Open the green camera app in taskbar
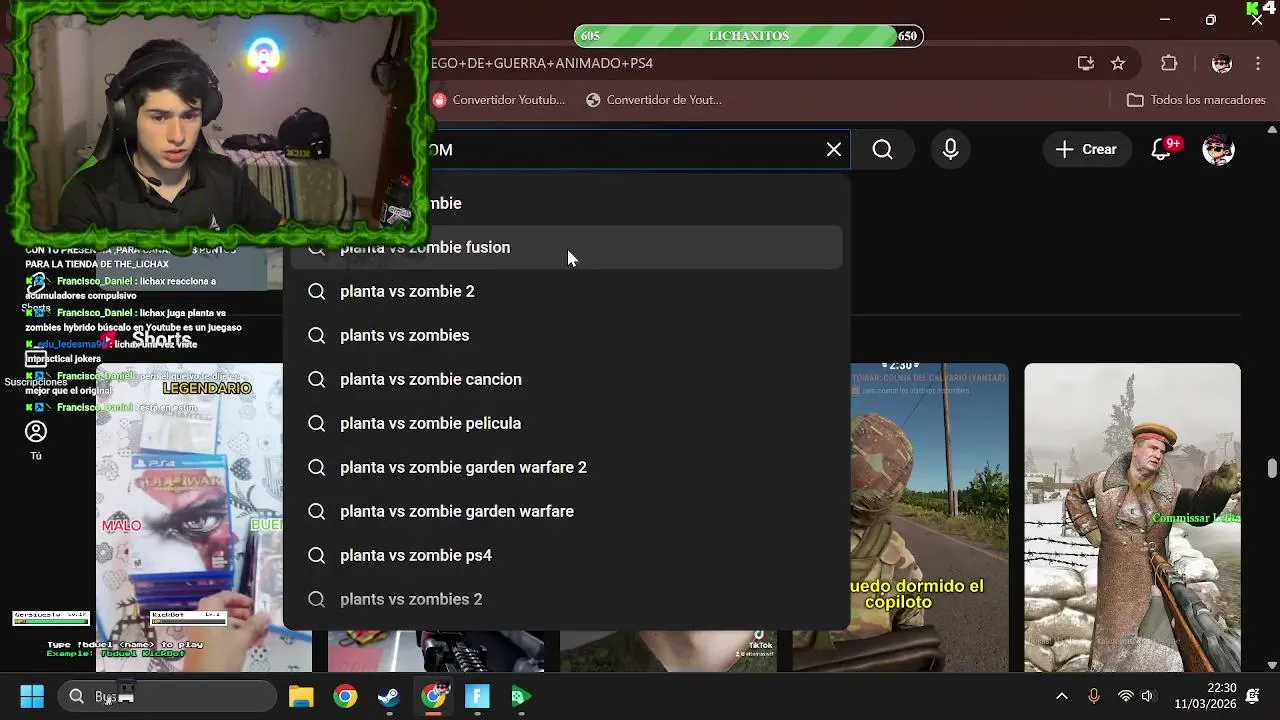This screenshot has height=720, width=1280. coord(521,696)
